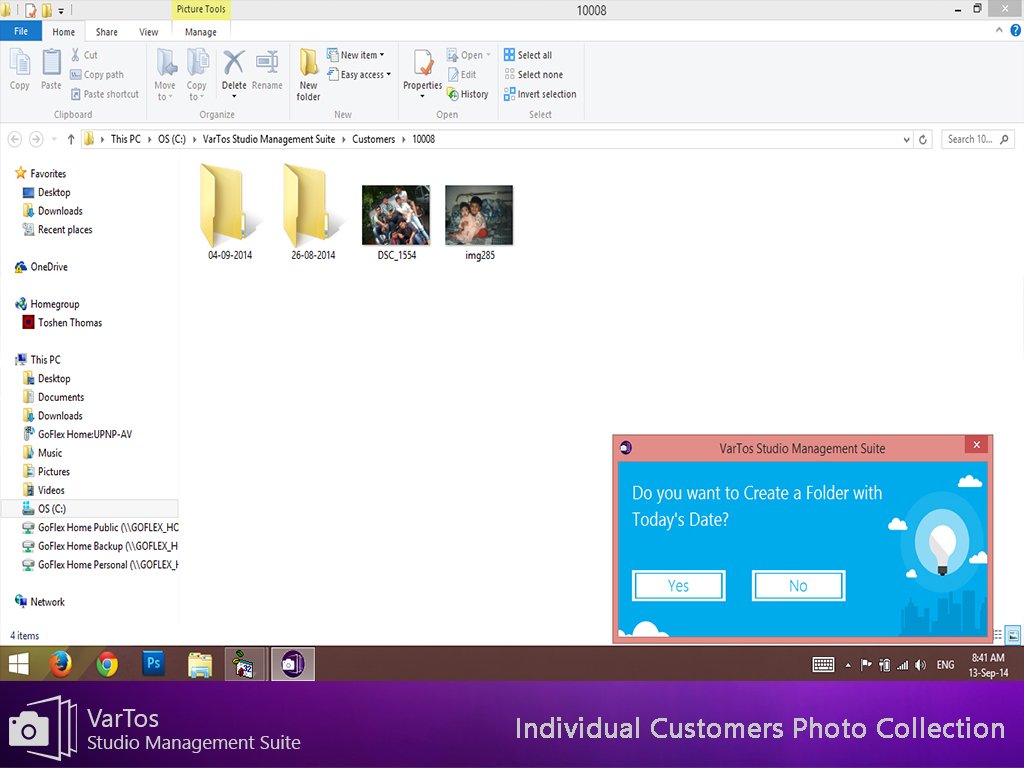Show hidden tray icons arrow

(848, 665)
